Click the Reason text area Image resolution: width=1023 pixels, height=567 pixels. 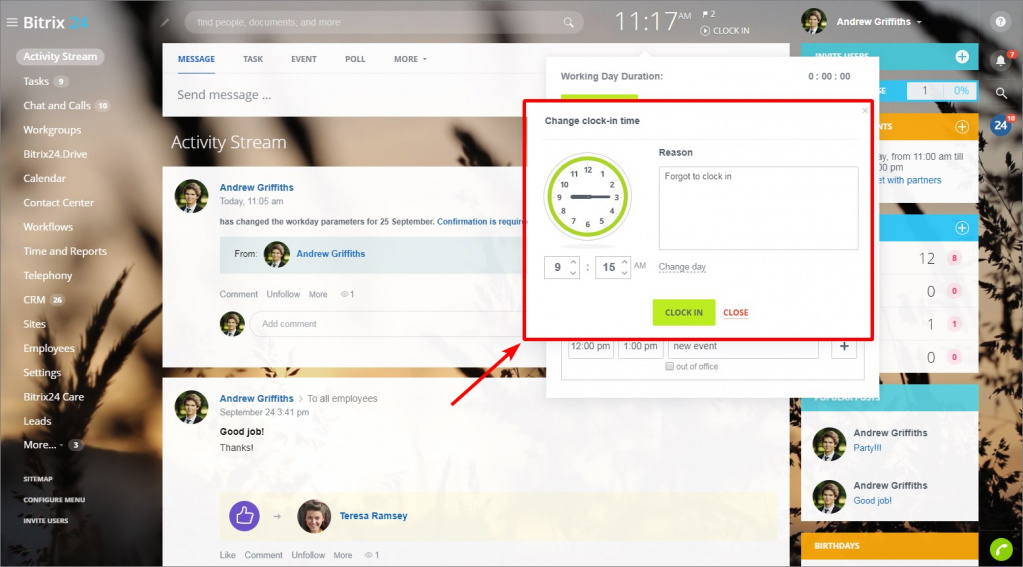(758, 208)
